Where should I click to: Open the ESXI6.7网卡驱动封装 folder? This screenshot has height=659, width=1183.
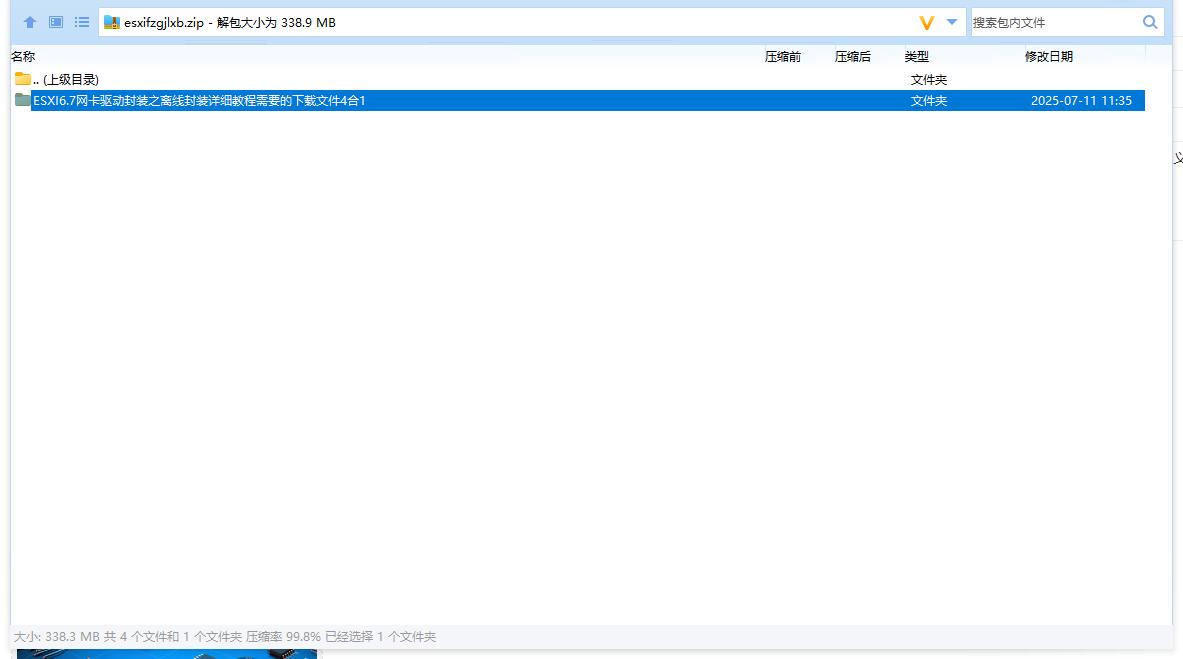pos(195,100)
